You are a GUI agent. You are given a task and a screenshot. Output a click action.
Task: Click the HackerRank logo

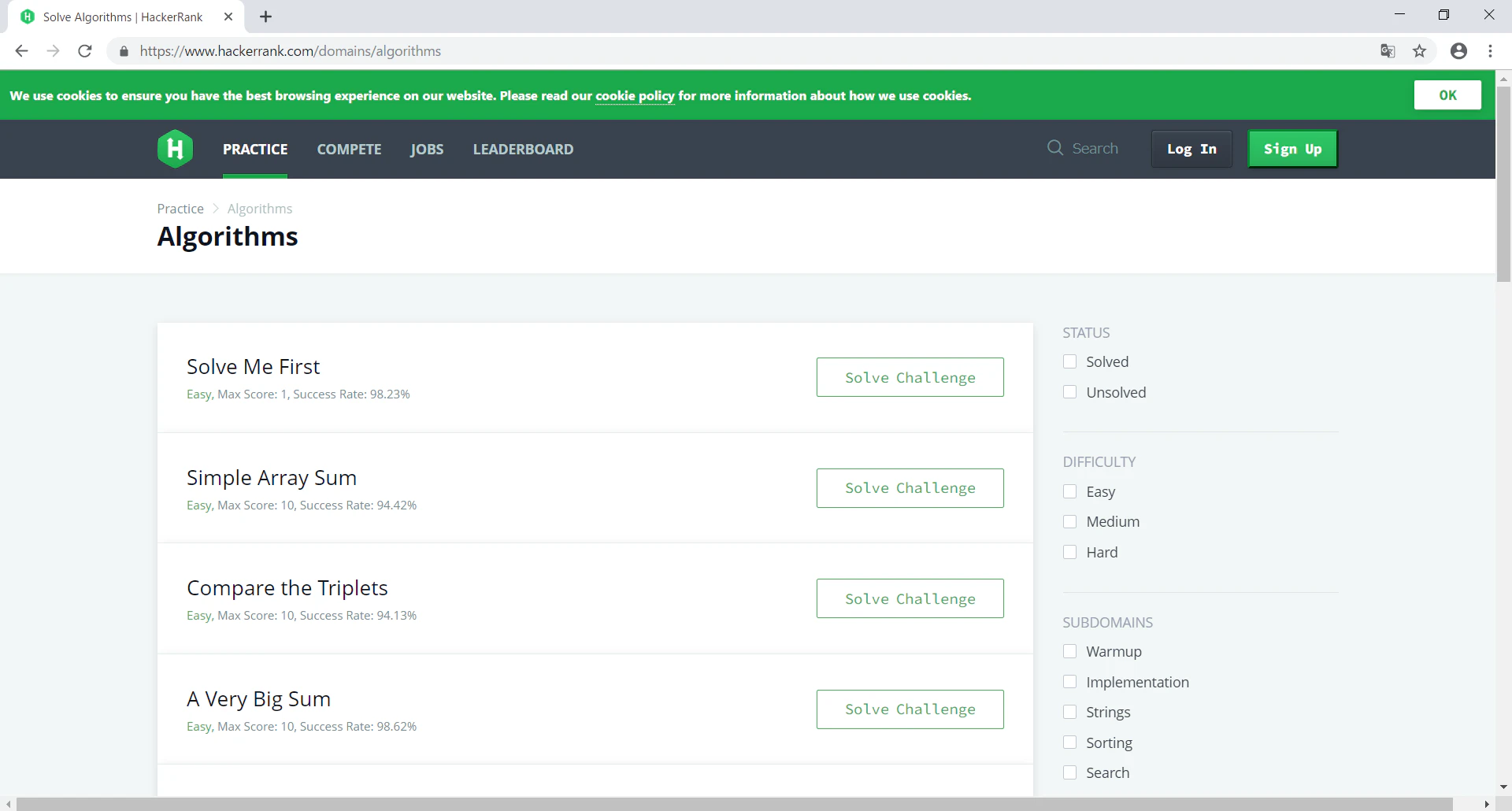point(174,149)
